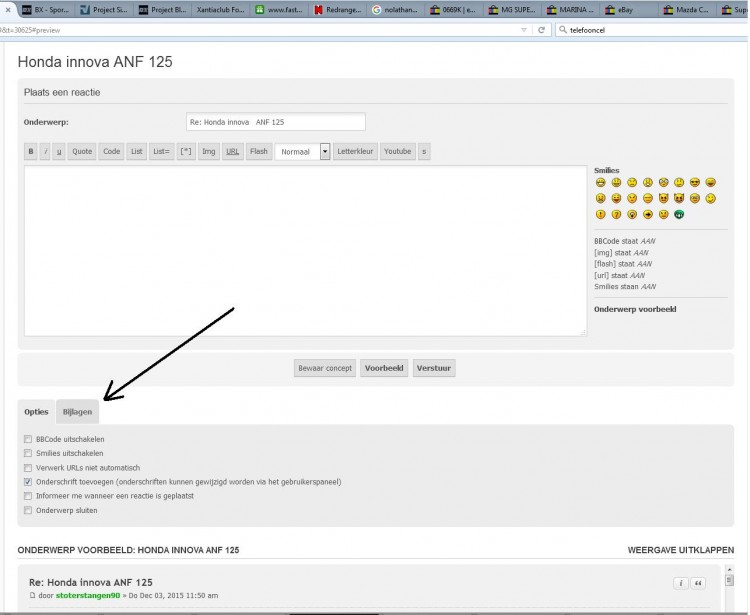Apply bold with the B button
The image size is (750, 615).
pyautogui.click(x=31, y=152)
